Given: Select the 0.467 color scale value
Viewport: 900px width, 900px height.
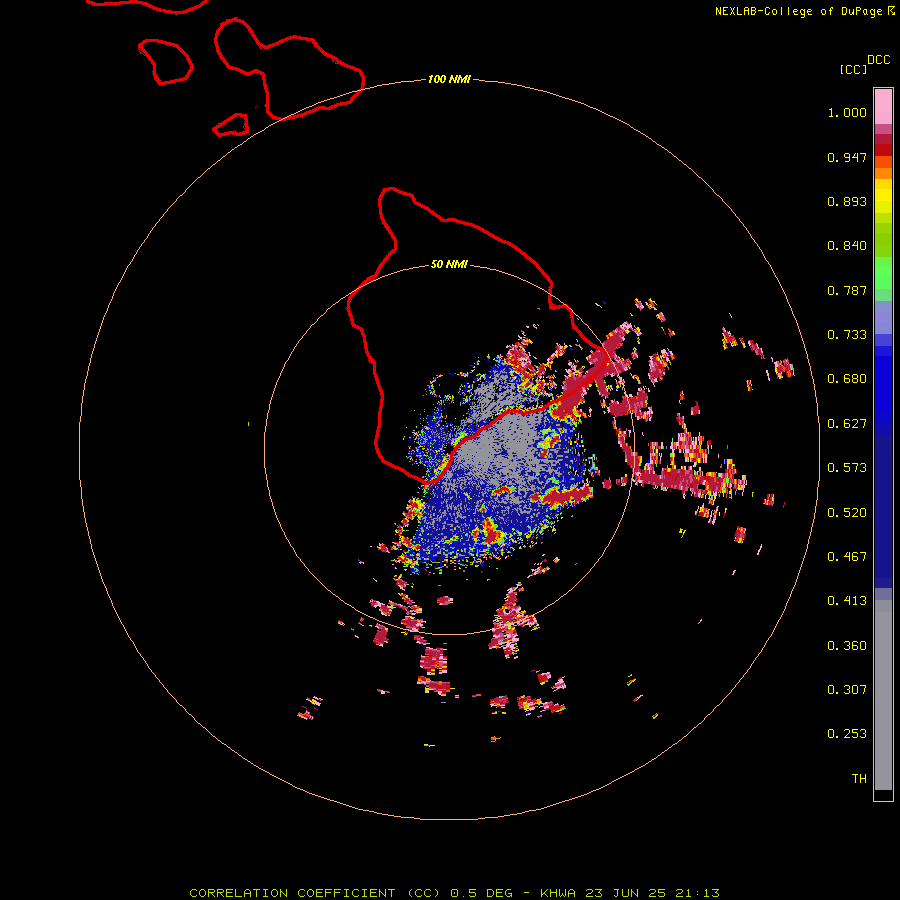Looking at the screenshot, I should (847, 557).
